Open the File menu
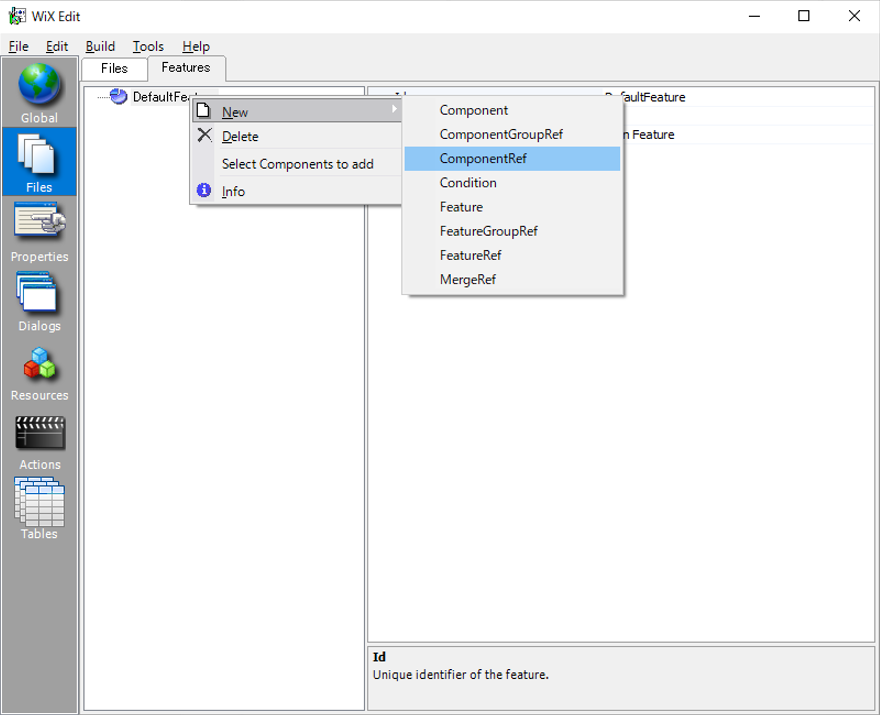This screenshot has height=715, width=880. click(x=19, y=47)
